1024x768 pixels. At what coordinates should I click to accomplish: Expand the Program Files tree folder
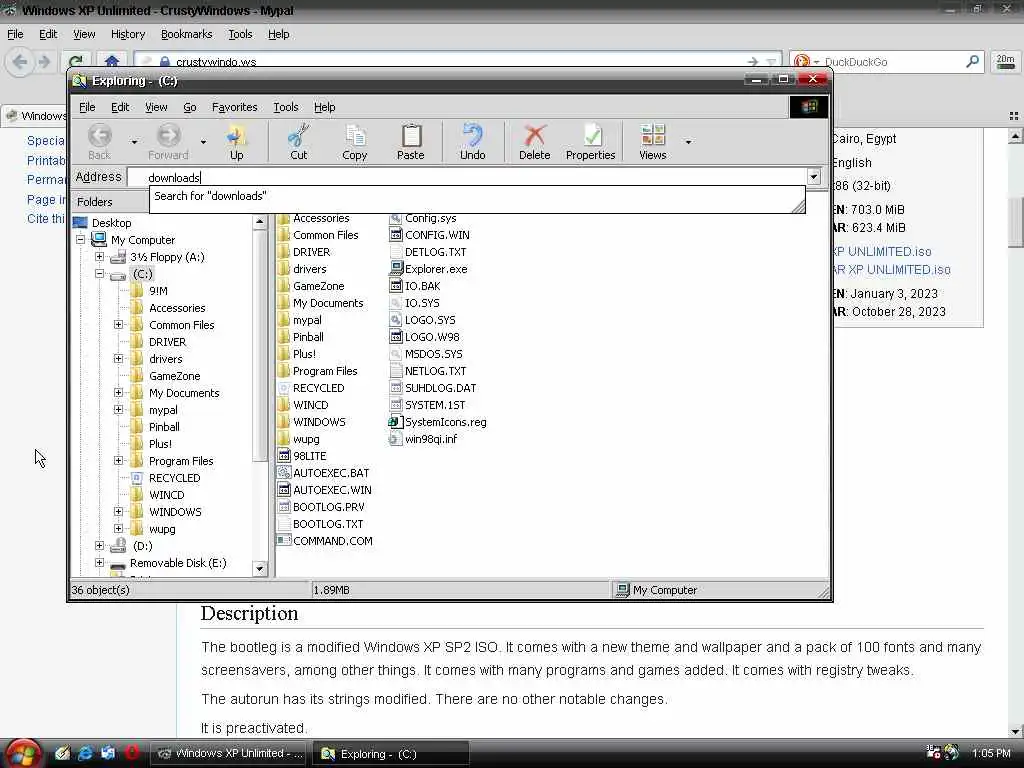coord(119,460)
